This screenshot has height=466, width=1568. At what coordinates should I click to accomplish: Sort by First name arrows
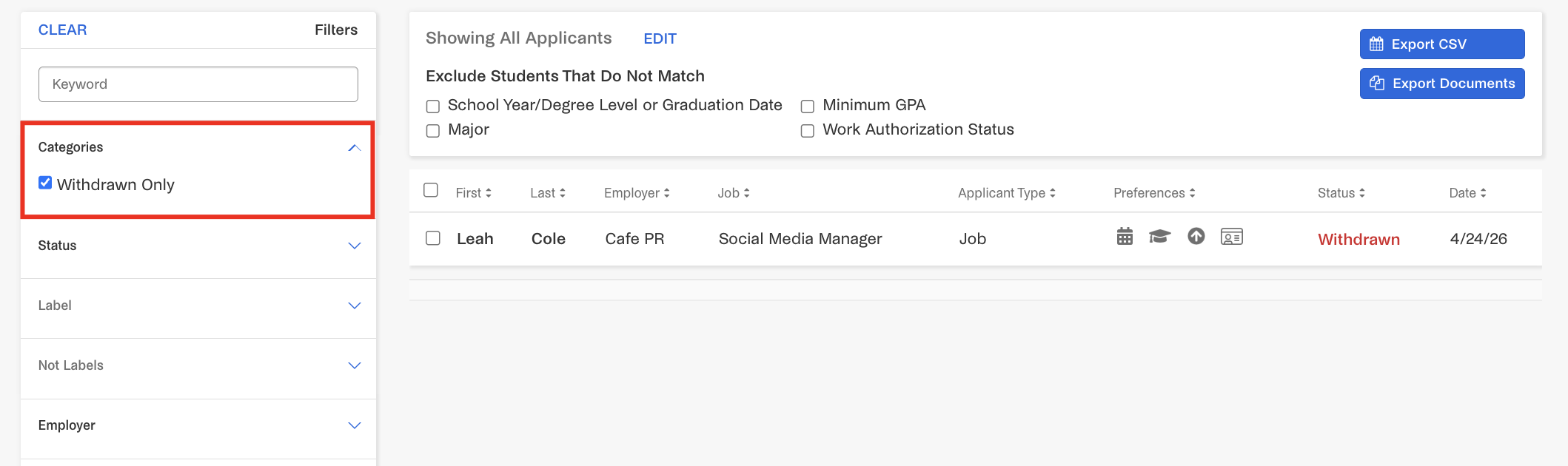pos(489,193)
